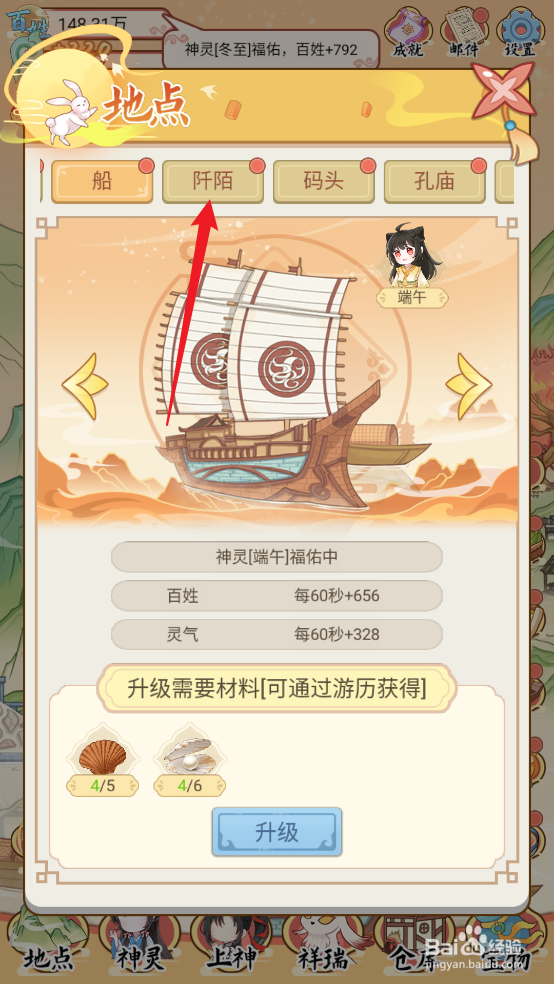Select the 阡陌 location tab

213,181
